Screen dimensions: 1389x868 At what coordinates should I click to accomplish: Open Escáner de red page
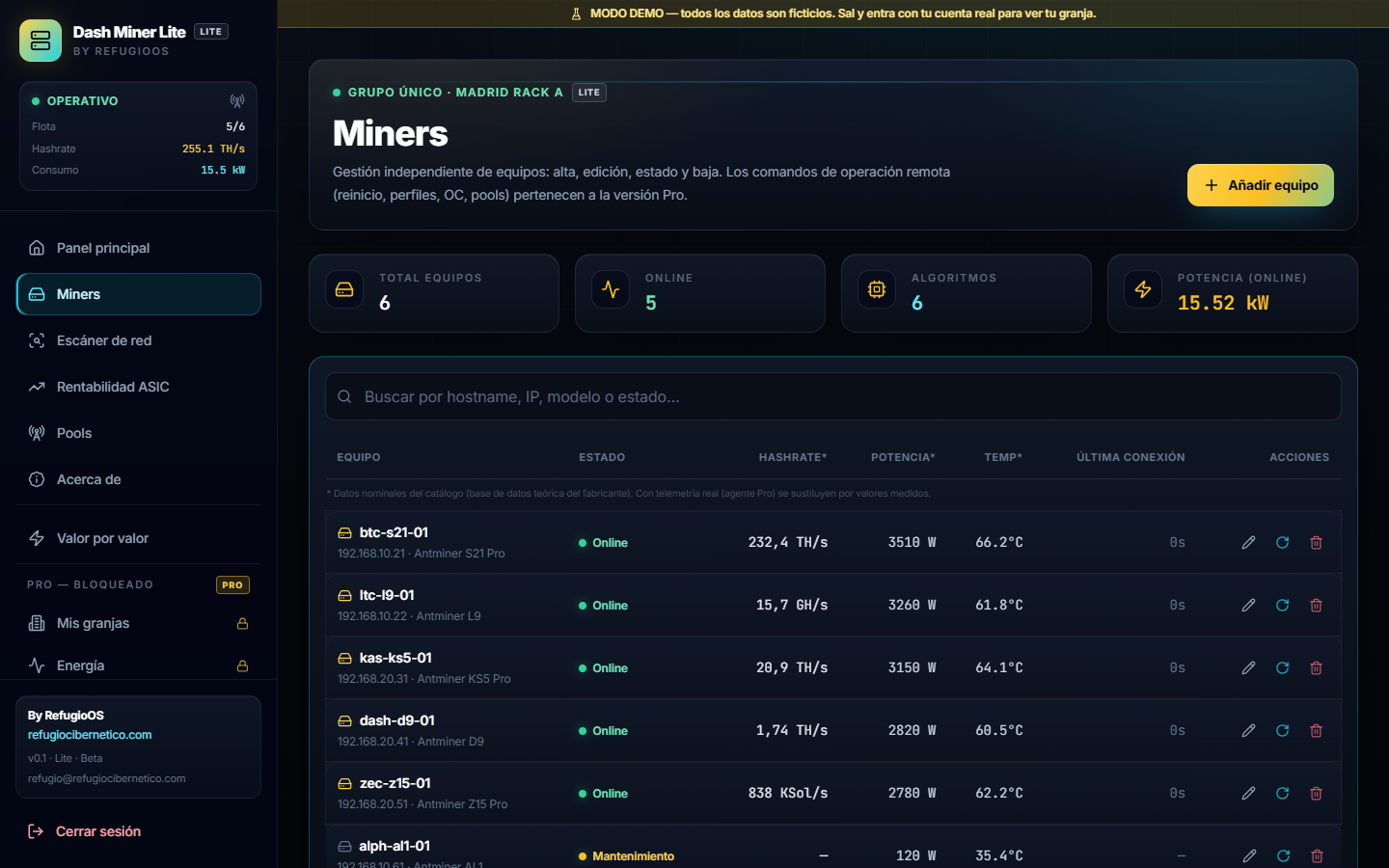(x=139, y=340)
